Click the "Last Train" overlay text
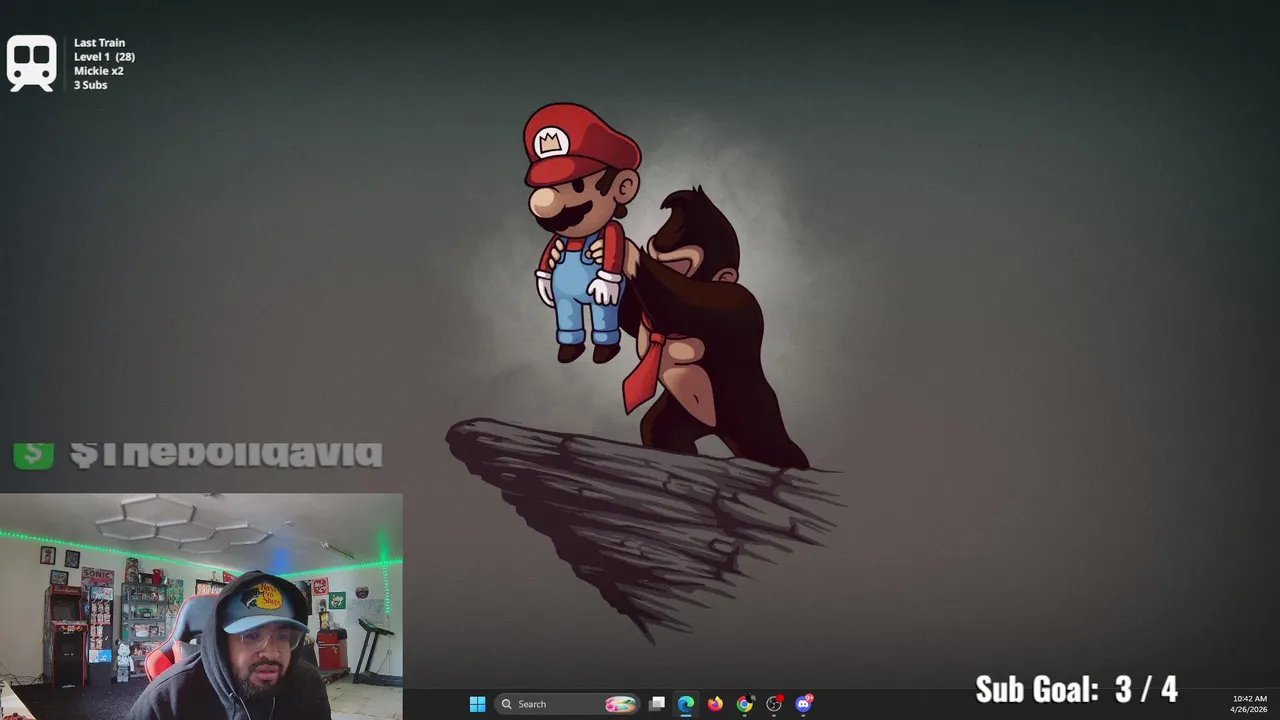1280x720 pixels. 99,43
